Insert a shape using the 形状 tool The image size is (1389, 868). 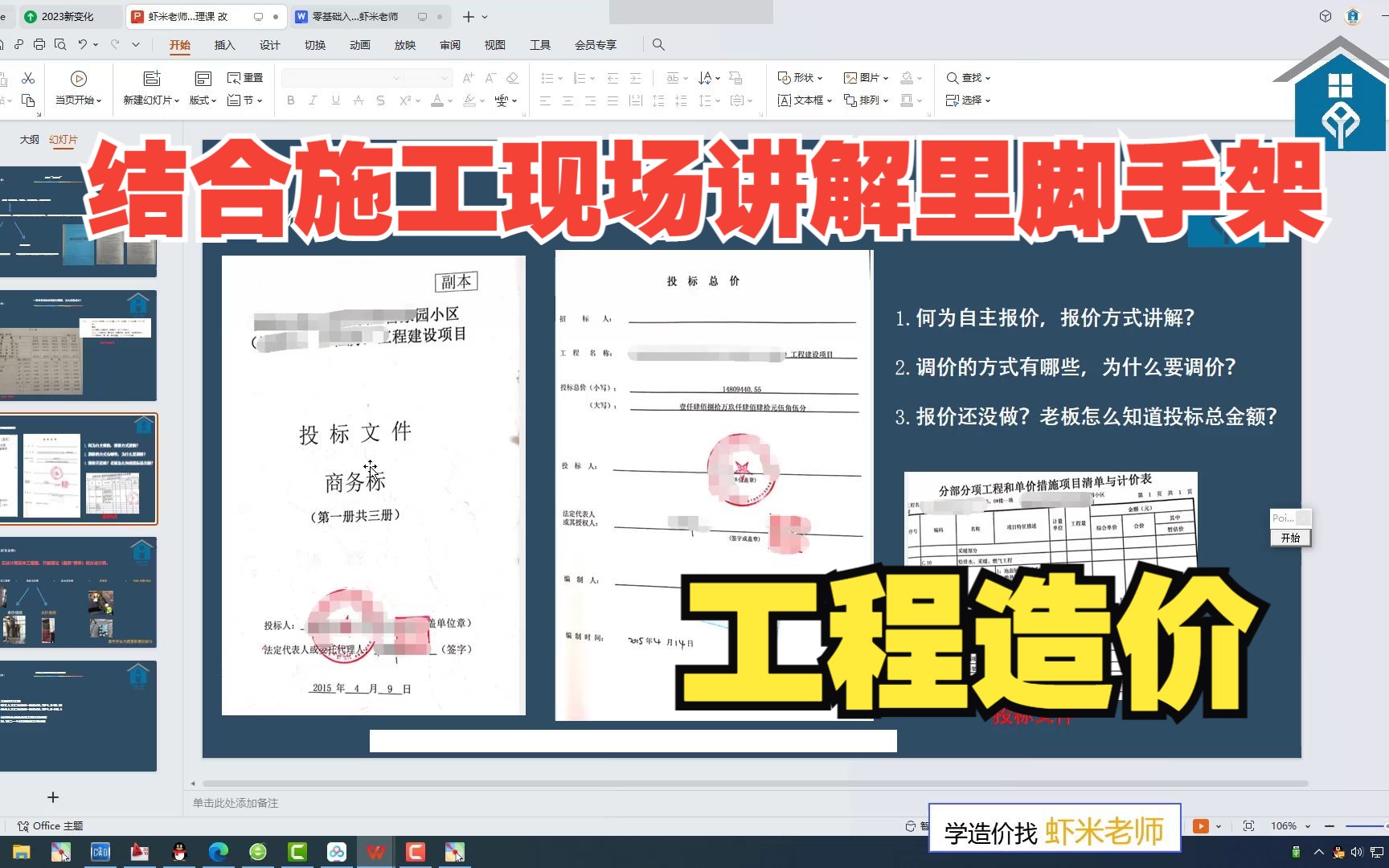point(798,77)
